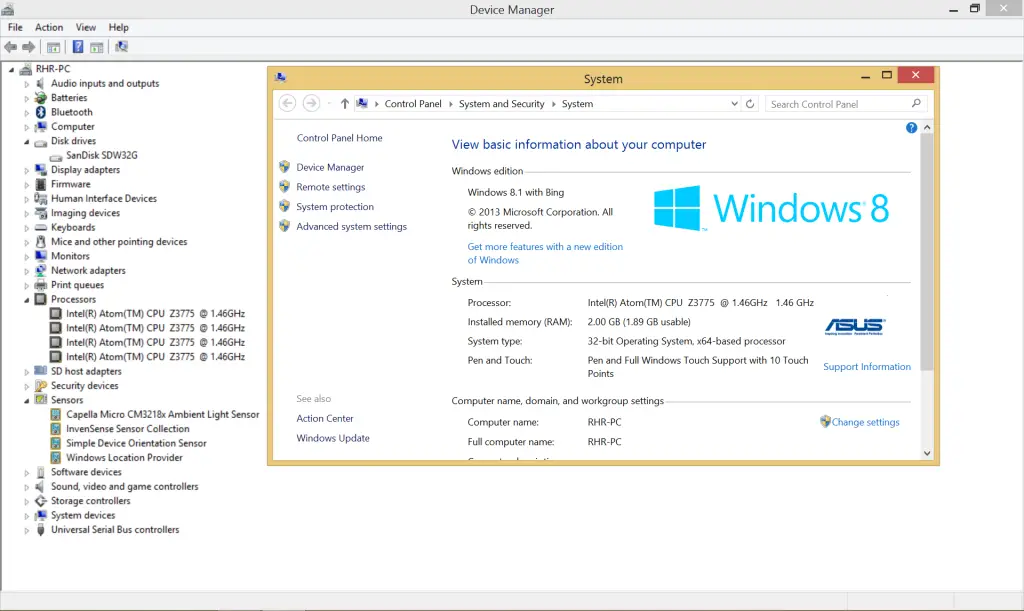Click the Bluetooth category icon in device tree
This screenshot has height=611, width=1024.
pyautogui.click(x=40, y=112)
